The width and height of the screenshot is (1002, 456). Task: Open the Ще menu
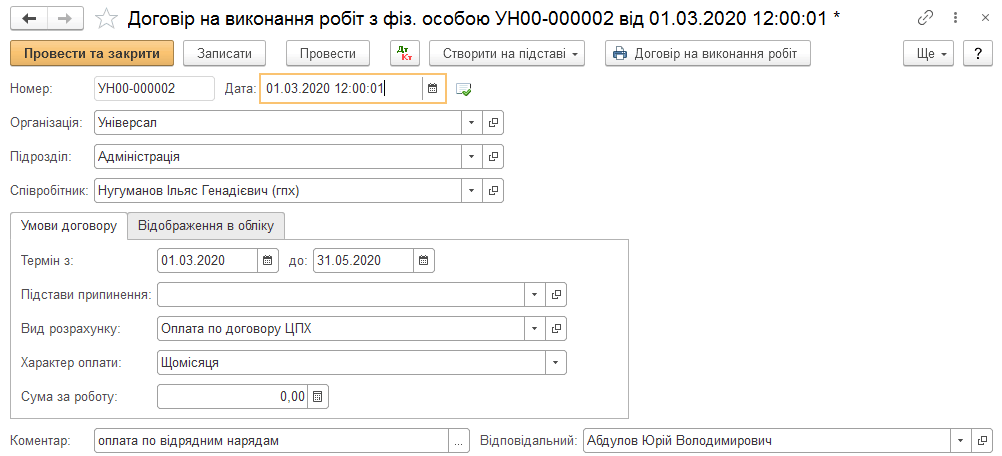[x=929, y=54]
